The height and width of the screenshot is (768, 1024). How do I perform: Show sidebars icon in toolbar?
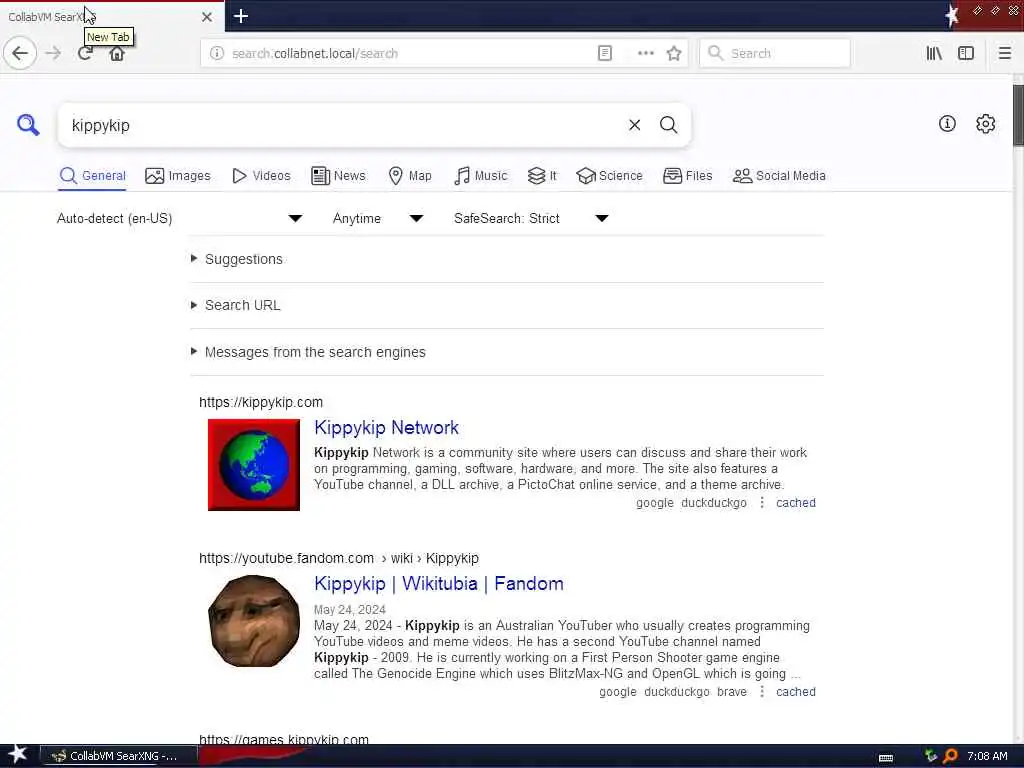point(966,53)
